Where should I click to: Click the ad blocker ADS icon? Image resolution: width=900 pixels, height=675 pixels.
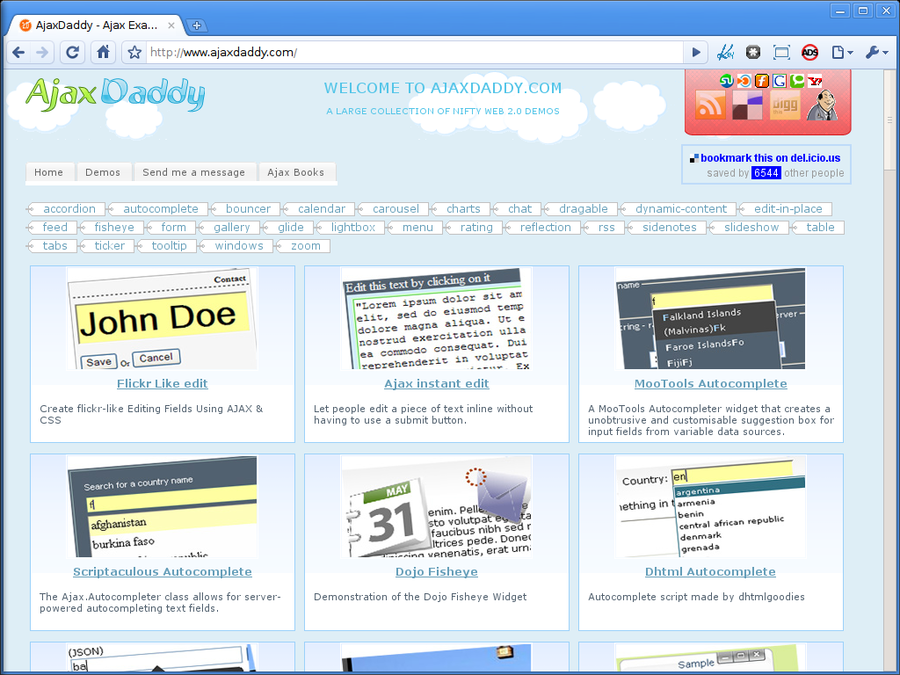pyautogui.click(x=810, y=53)
